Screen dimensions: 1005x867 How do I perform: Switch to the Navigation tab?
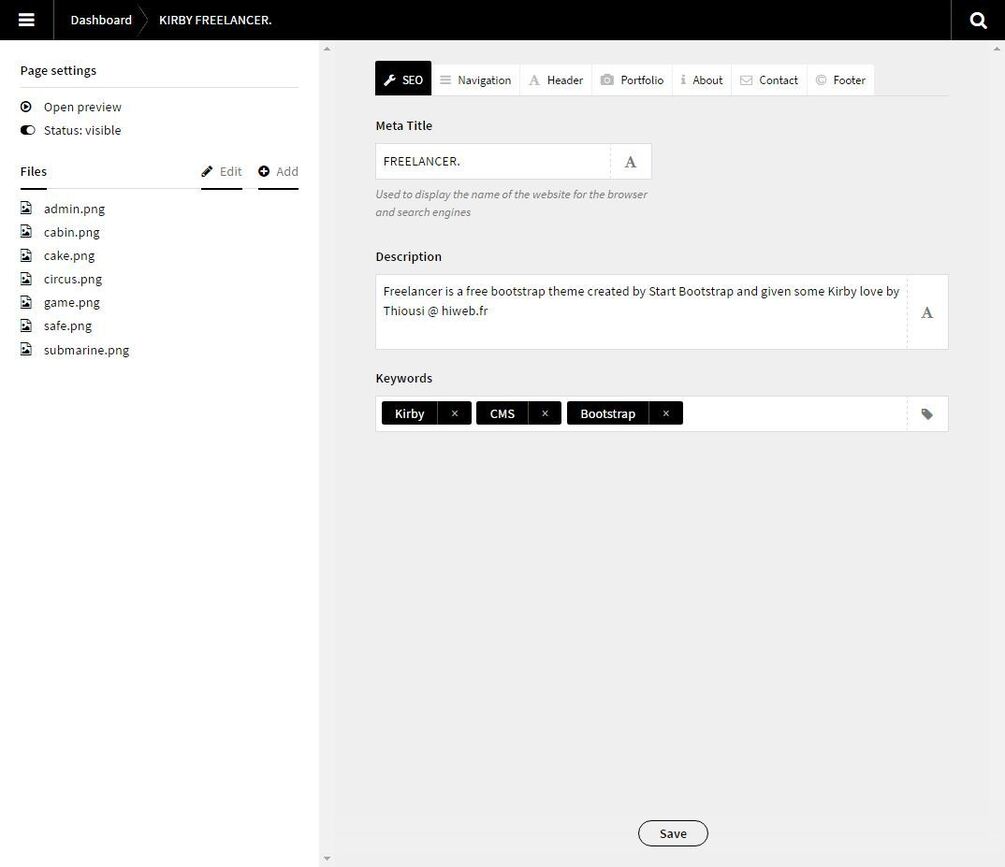pos(475,80)
